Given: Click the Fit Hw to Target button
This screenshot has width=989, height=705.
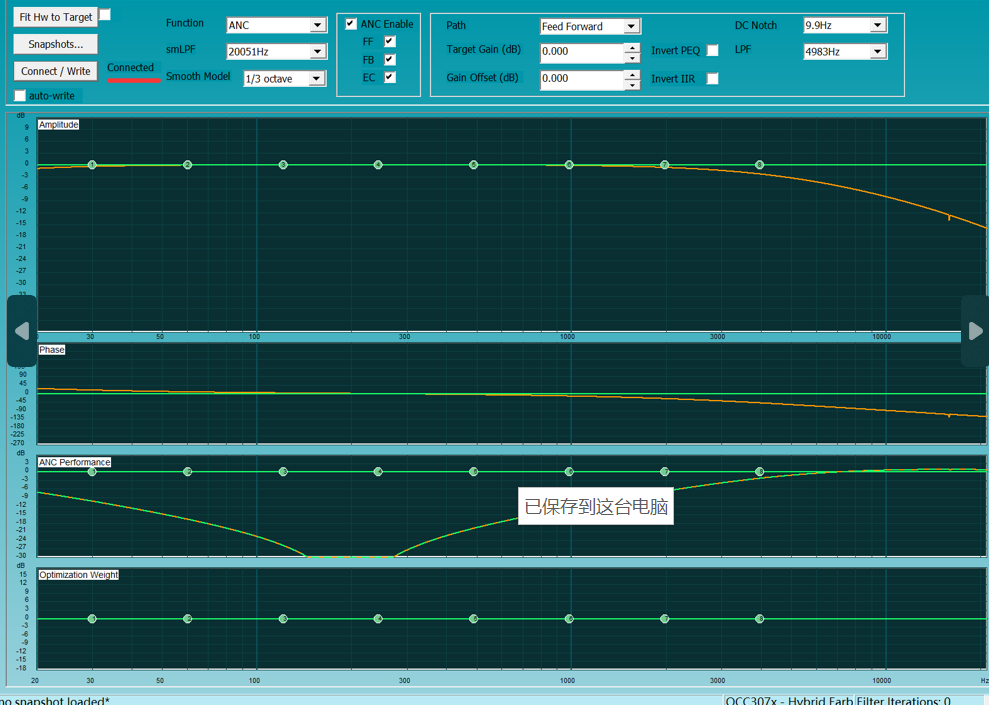Looking at the screenshot, I should click(56, 17).
